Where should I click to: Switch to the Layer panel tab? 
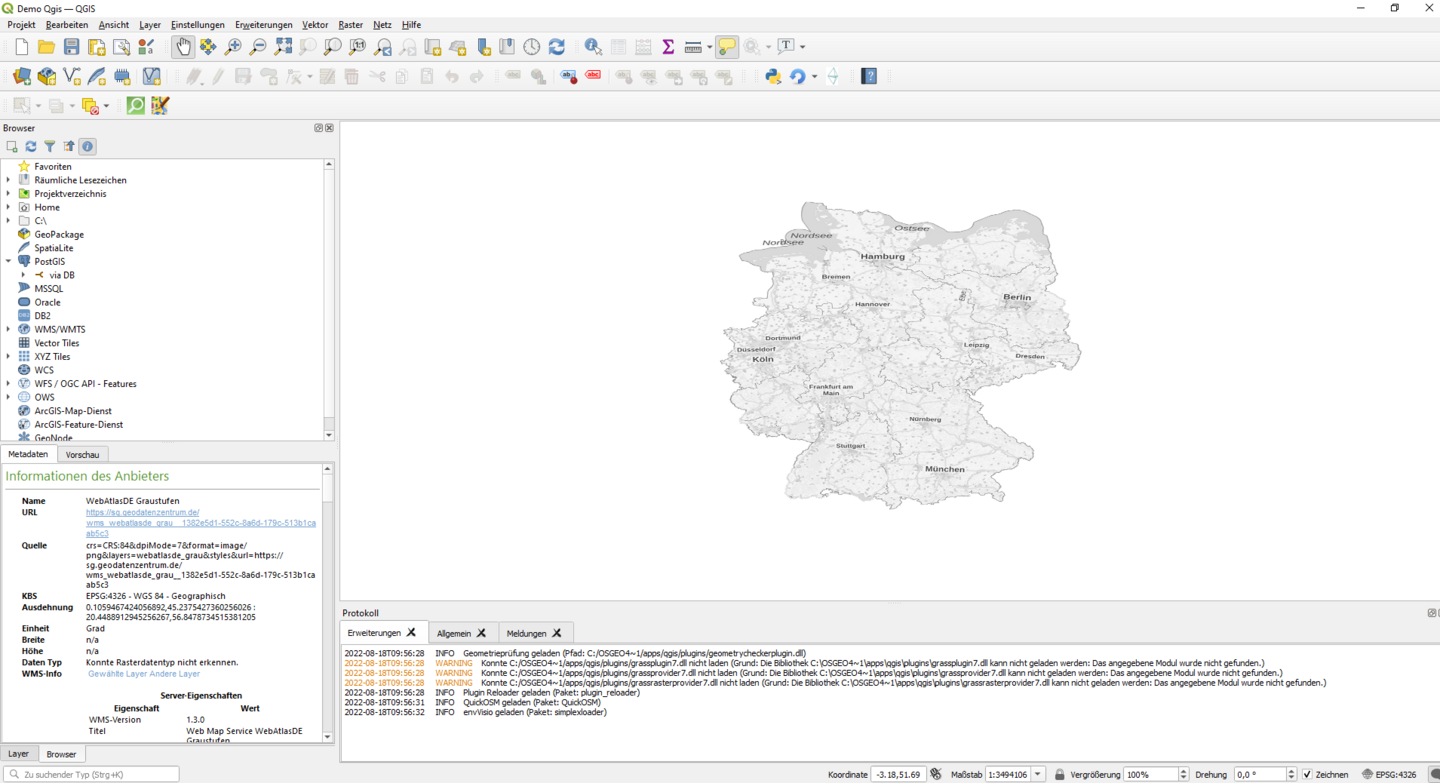pos(18,754)
